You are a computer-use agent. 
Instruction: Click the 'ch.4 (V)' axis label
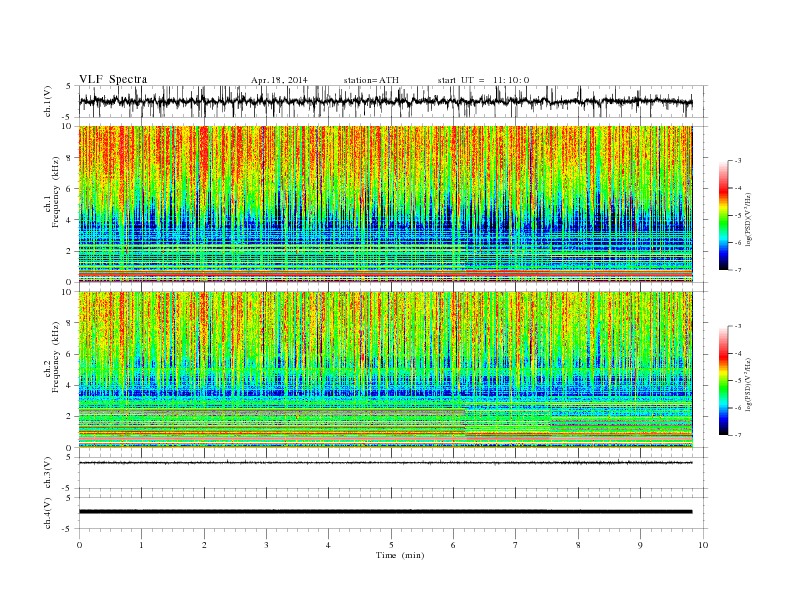(48, 514)
